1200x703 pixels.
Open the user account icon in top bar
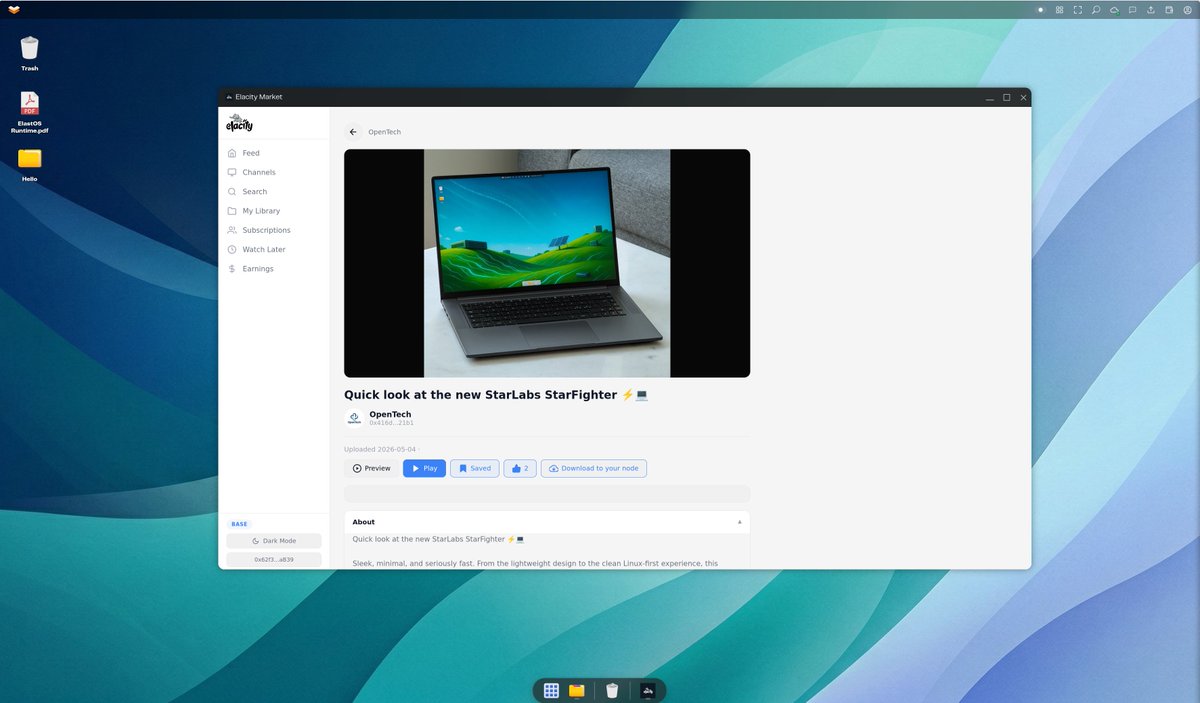tap(1187, 10)
